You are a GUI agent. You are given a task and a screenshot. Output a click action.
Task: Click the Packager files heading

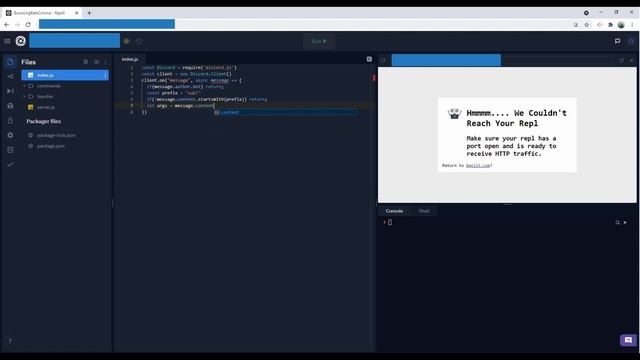pos(44,121)
